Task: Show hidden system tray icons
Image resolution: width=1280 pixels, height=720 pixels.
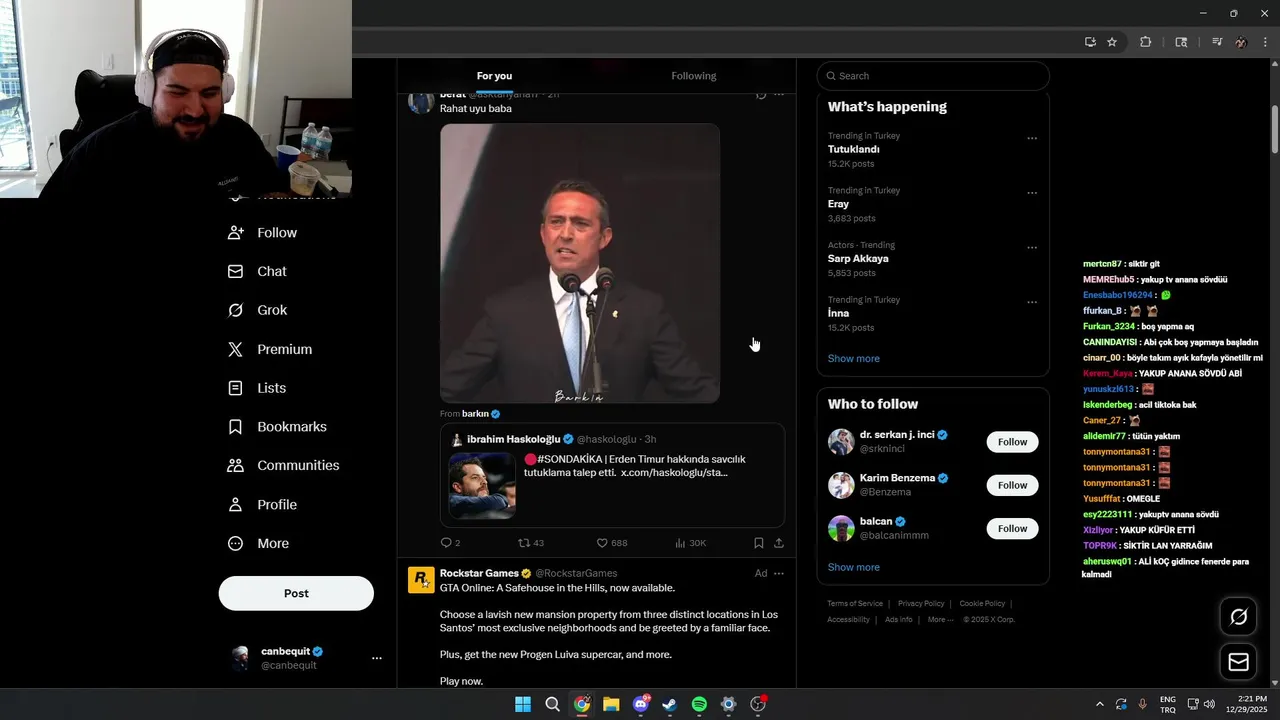Action: (1099, 704)
